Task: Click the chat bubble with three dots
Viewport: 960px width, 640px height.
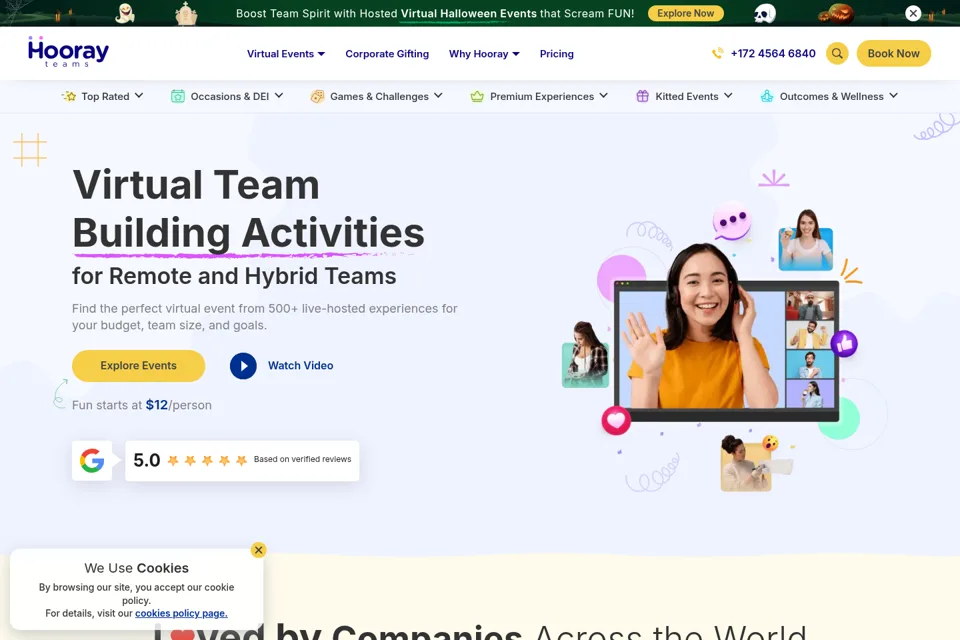Action: pos(732,220)
